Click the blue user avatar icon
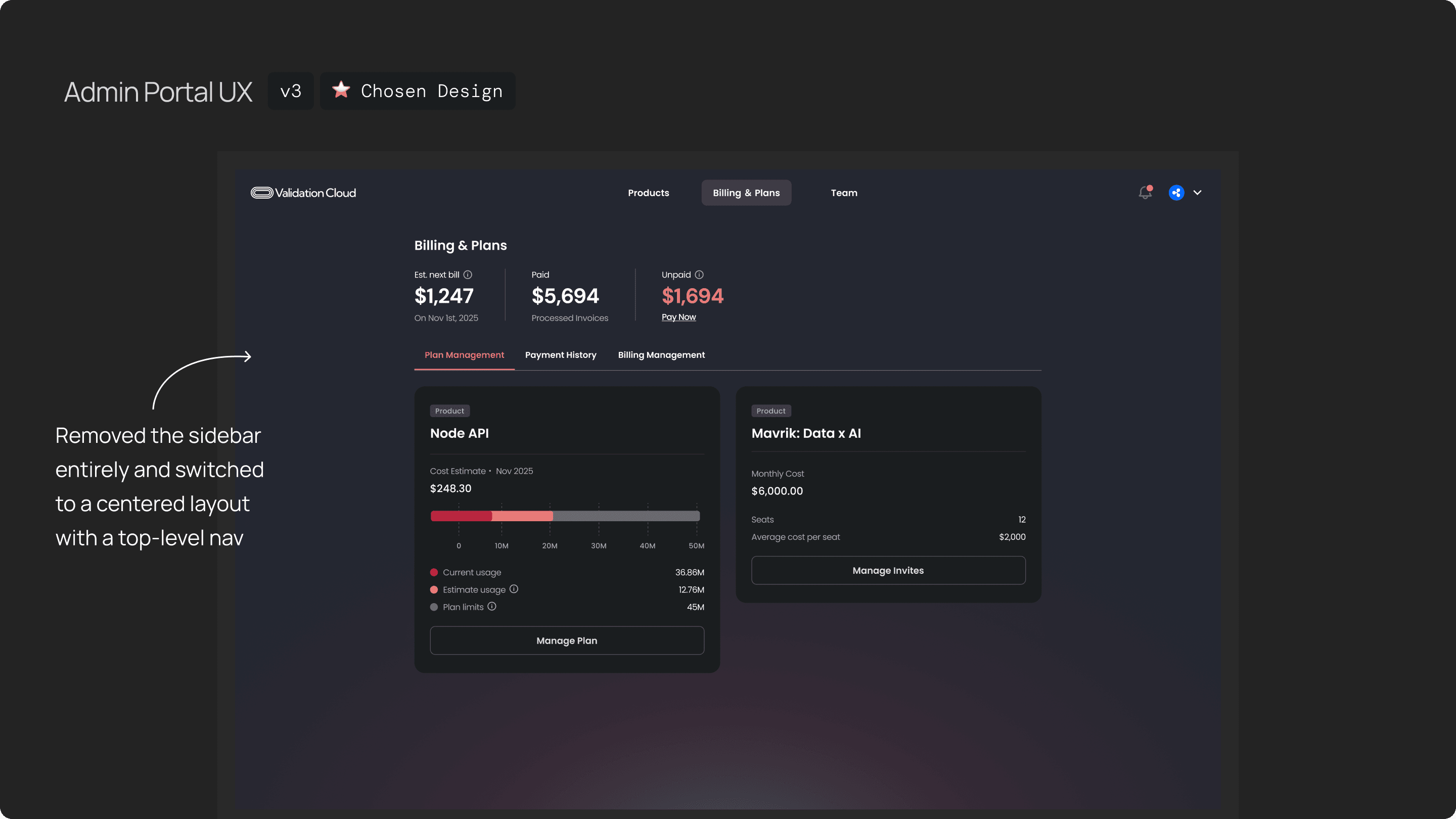The image size is (1456, 819). pyautogui.click(x=1176, y=193)
